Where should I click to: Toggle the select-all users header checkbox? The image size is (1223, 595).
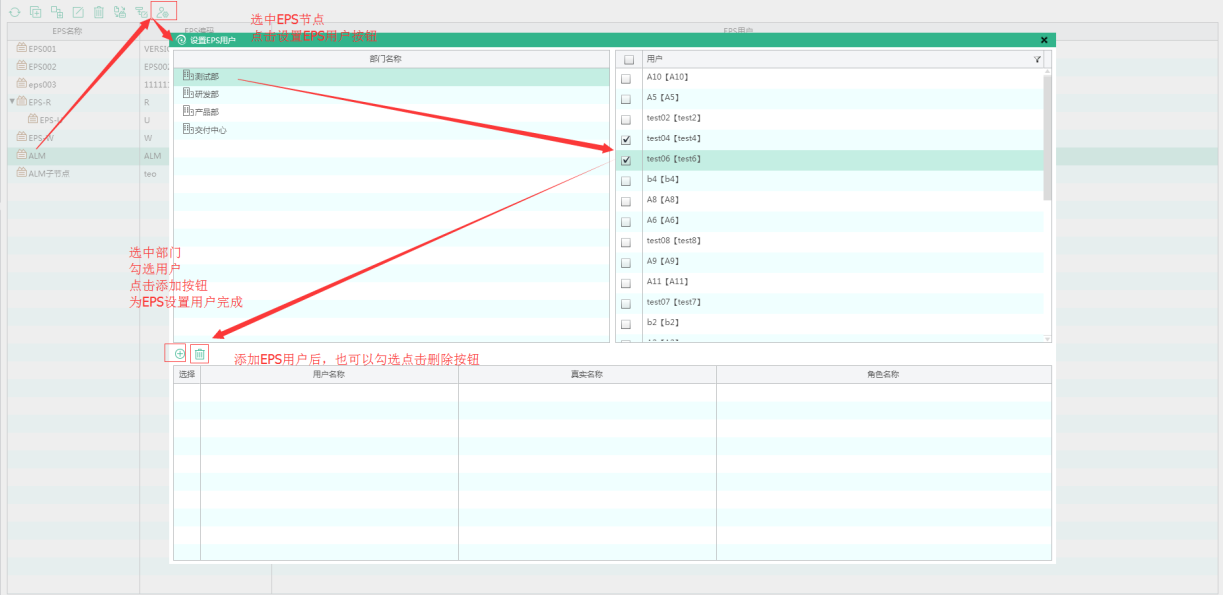(x=628, y=60)
